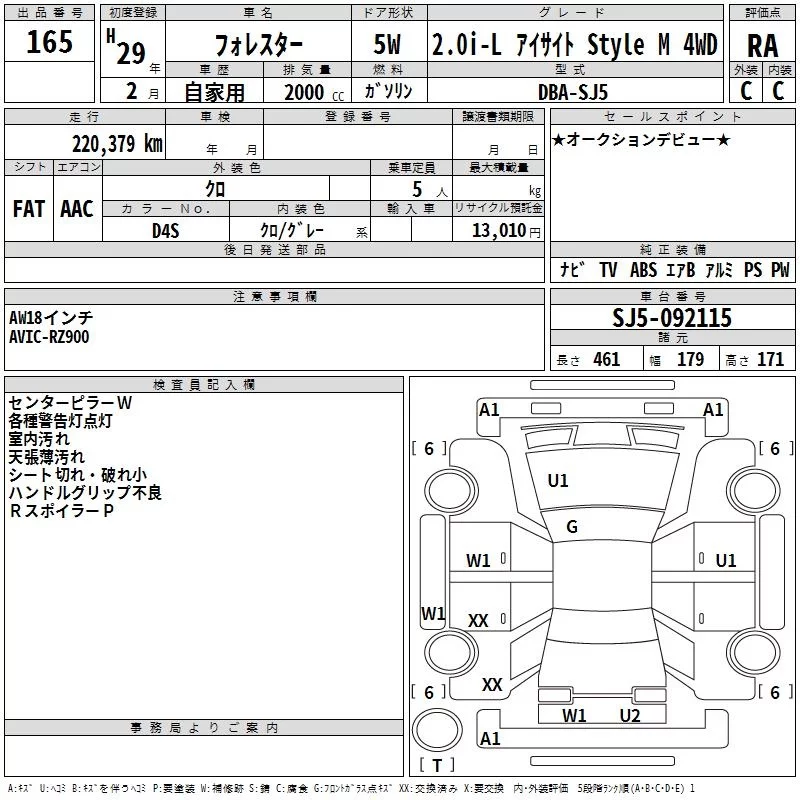Screen dimensions: 800x800
Task: Click the 5W door shape value
Action: 388,45
